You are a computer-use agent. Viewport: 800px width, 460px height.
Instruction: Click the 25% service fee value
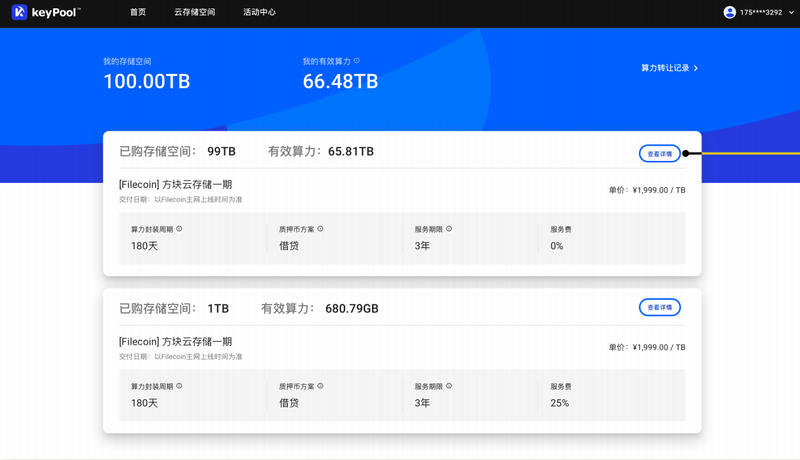pyautogui.click(x=560, y=403)
